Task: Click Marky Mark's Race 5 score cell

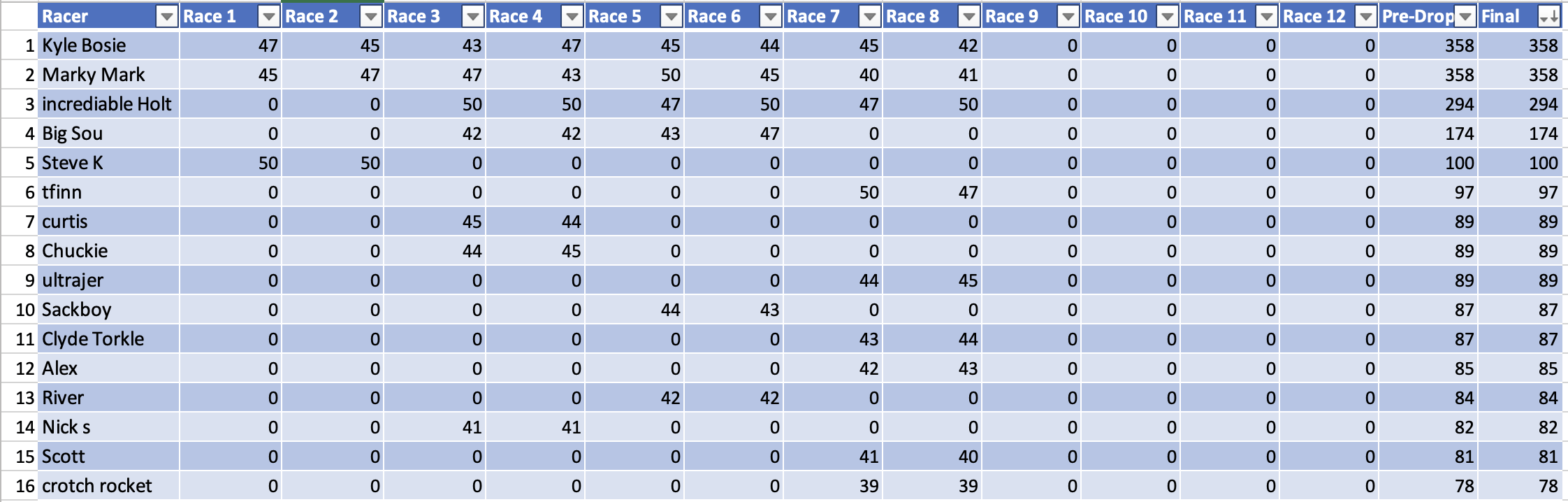Action: tap(634, 75)
